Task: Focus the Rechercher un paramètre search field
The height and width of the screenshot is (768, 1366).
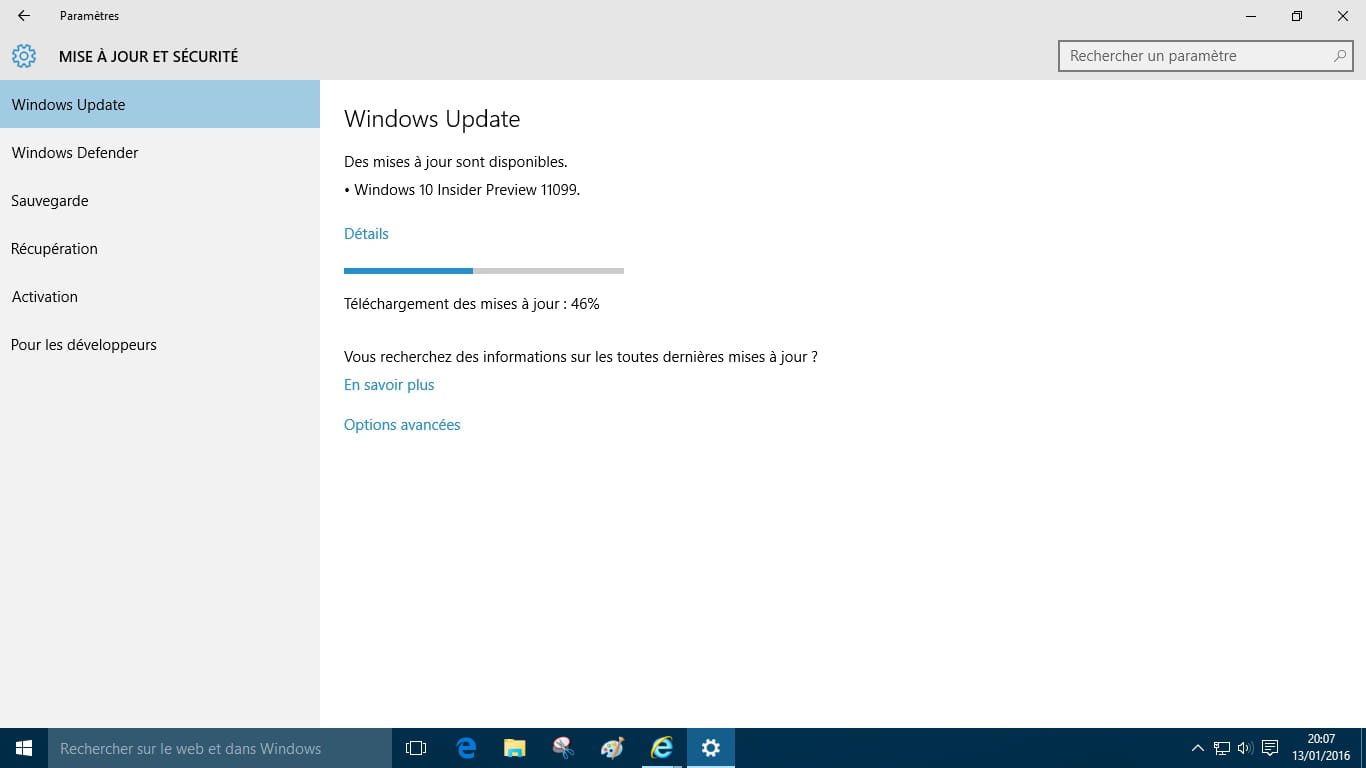Action: (x=1205, y=56)
